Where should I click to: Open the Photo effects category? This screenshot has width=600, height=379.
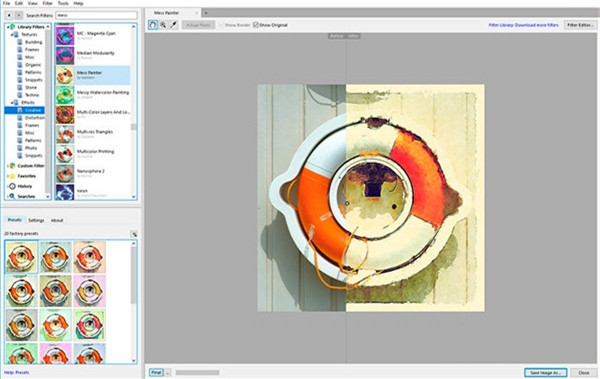[x=31, y=148]
